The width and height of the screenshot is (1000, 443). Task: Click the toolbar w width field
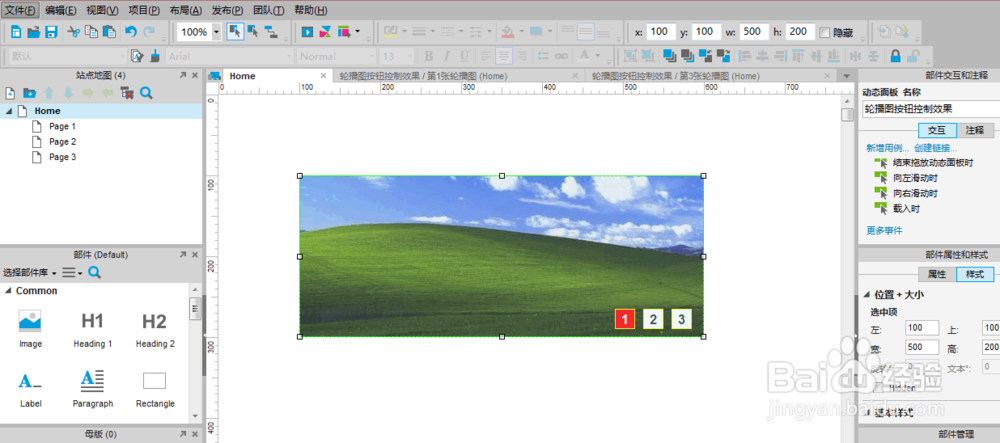pyautogui.click(x=754, y=32)
